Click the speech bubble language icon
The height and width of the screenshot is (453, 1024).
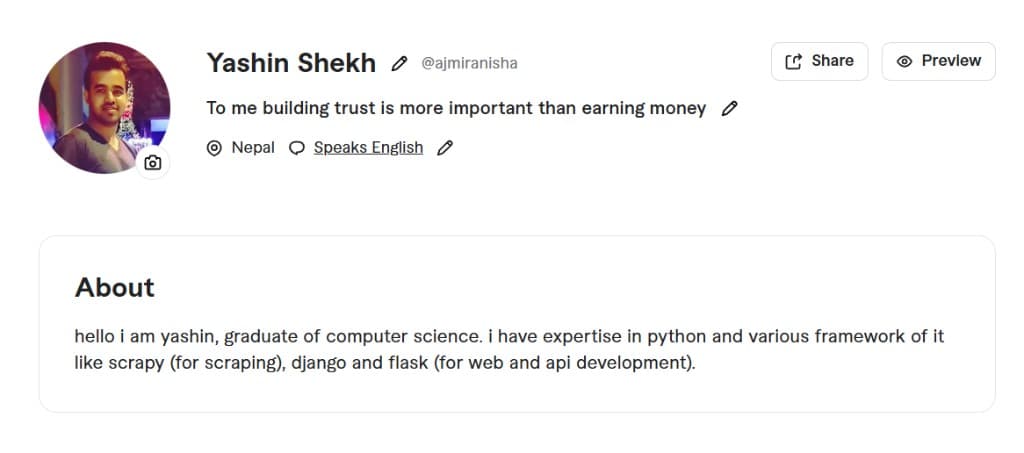297,148
